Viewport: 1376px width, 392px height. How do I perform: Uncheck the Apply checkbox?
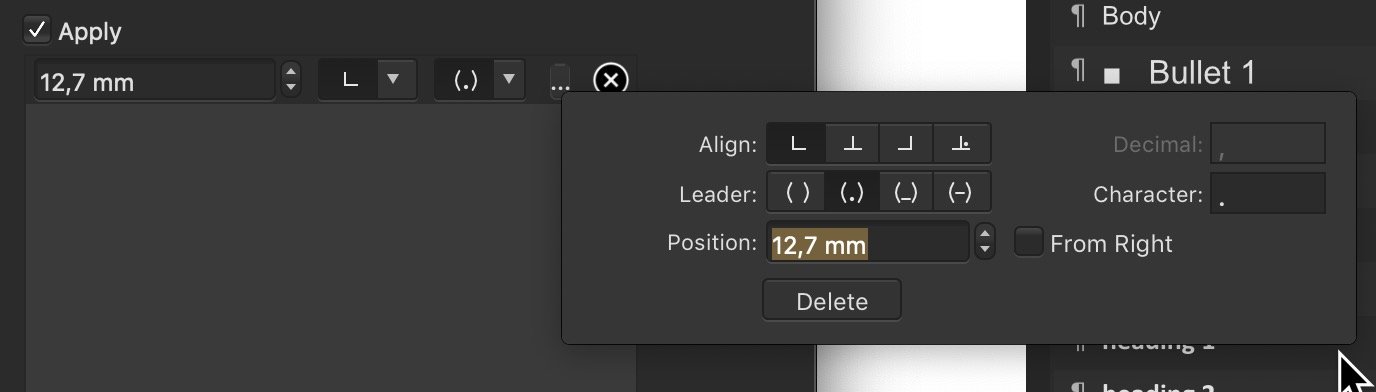37,31
